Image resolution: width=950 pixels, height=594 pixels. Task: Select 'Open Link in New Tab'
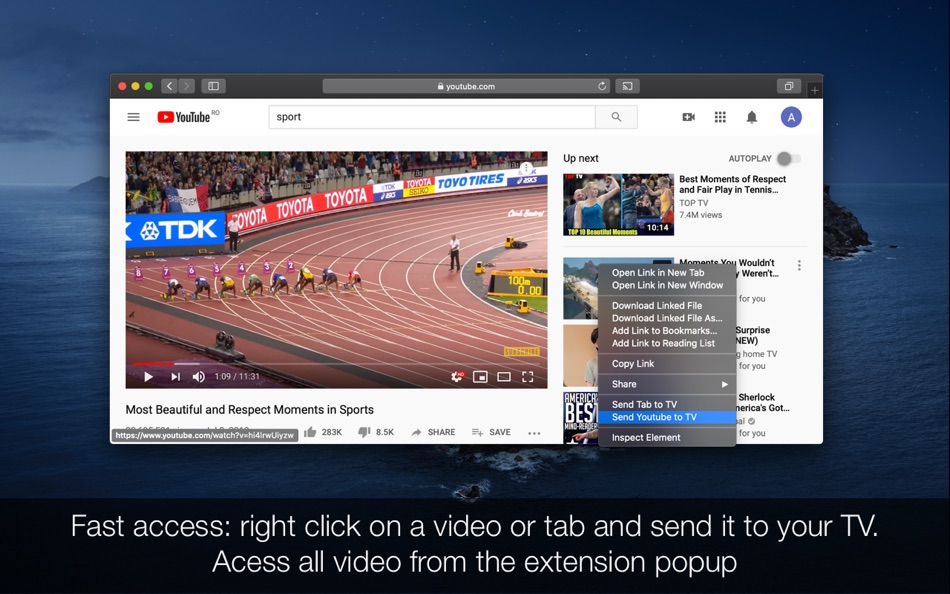pos(666,272)
